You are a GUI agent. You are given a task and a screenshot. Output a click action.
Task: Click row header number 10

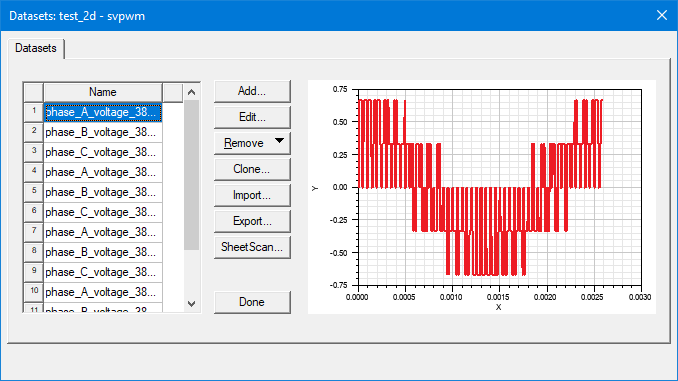click(x=34, y=292)
